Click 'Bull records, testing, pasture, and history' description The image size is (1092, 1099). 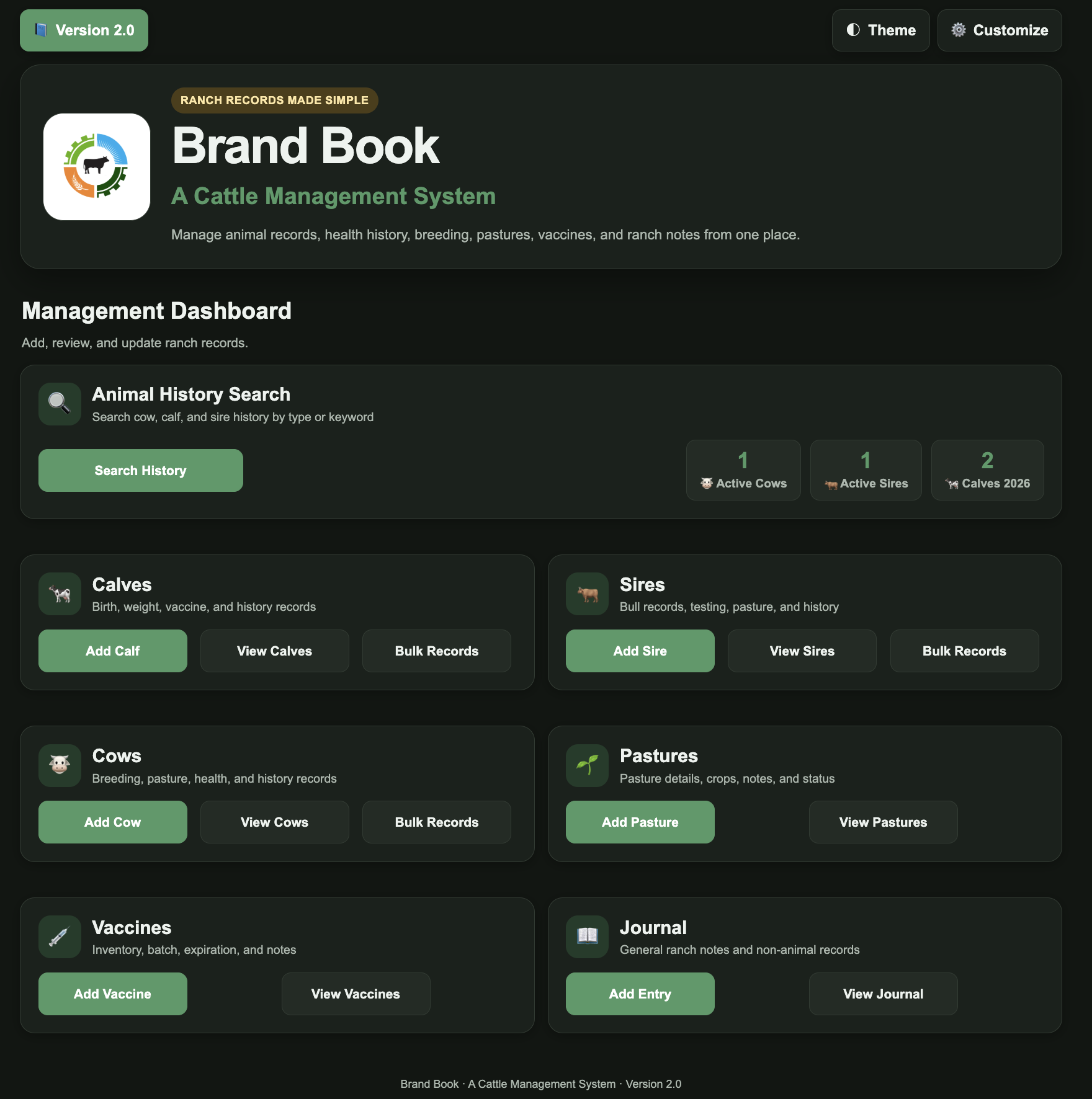pyautogui.click(x=729, y=607)
